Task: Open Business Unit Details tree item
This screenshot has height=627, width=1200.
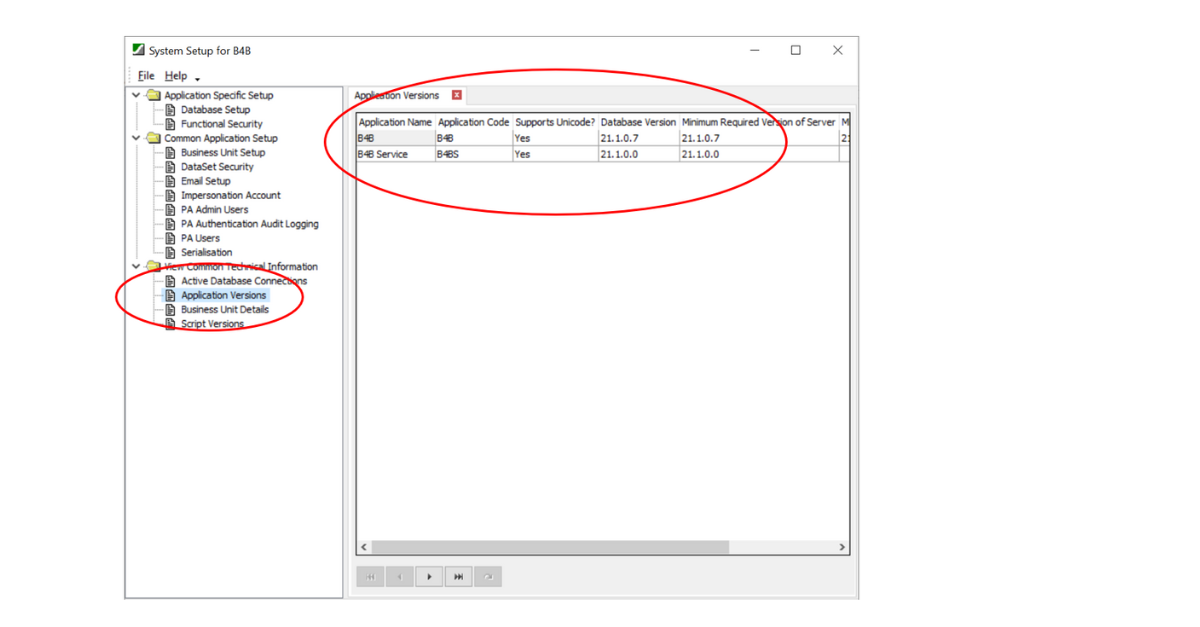Action: 225,310
